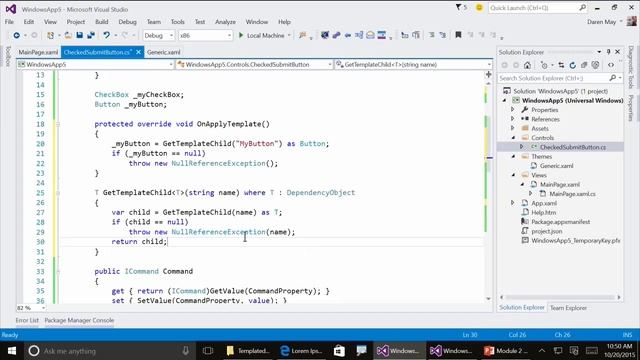Select project.json in Solution Explorer
640x360 pixels.
click(547, 231)
